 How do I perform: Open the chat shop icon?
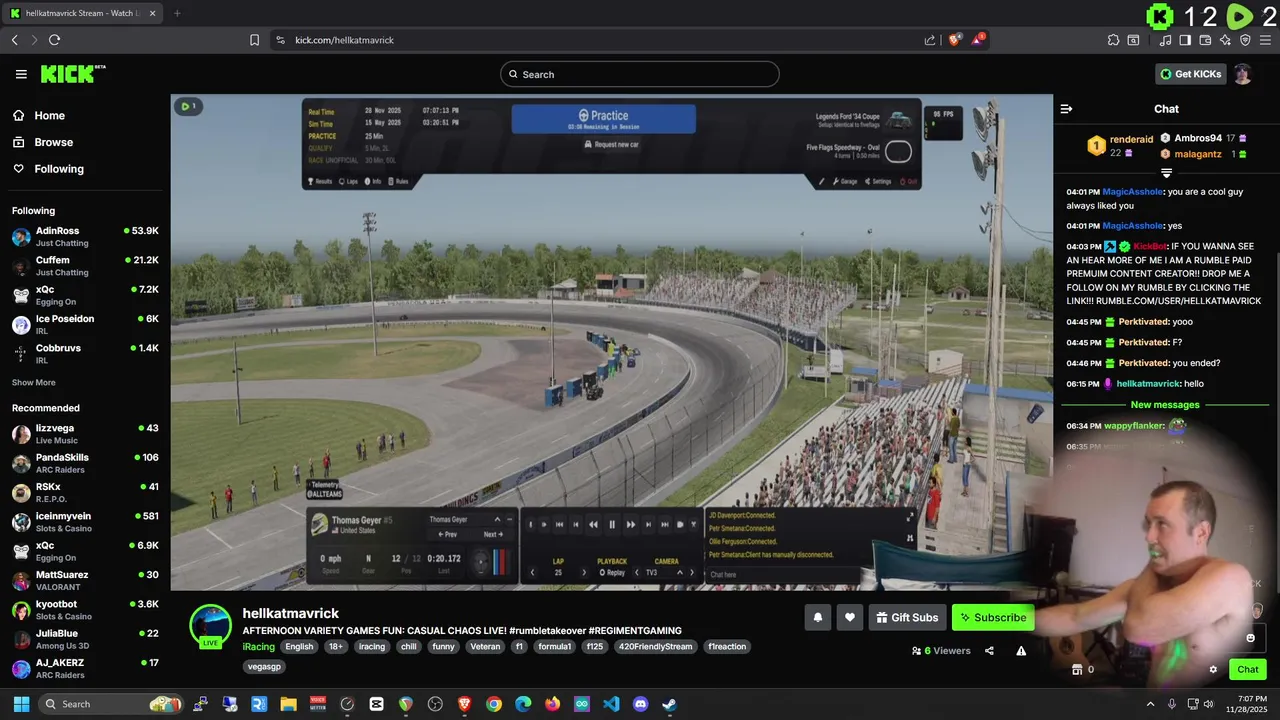point(1077,670)
